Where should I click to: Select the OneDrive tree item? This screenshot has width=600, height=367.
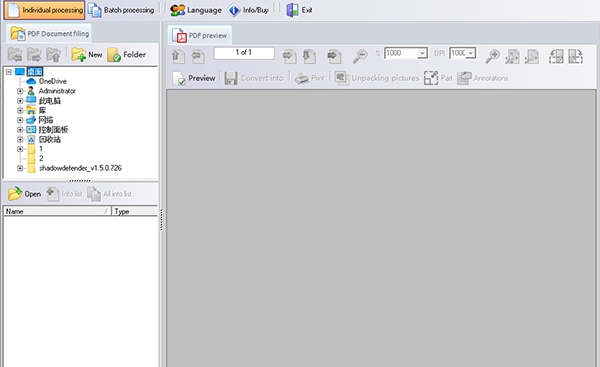(52, 81)
